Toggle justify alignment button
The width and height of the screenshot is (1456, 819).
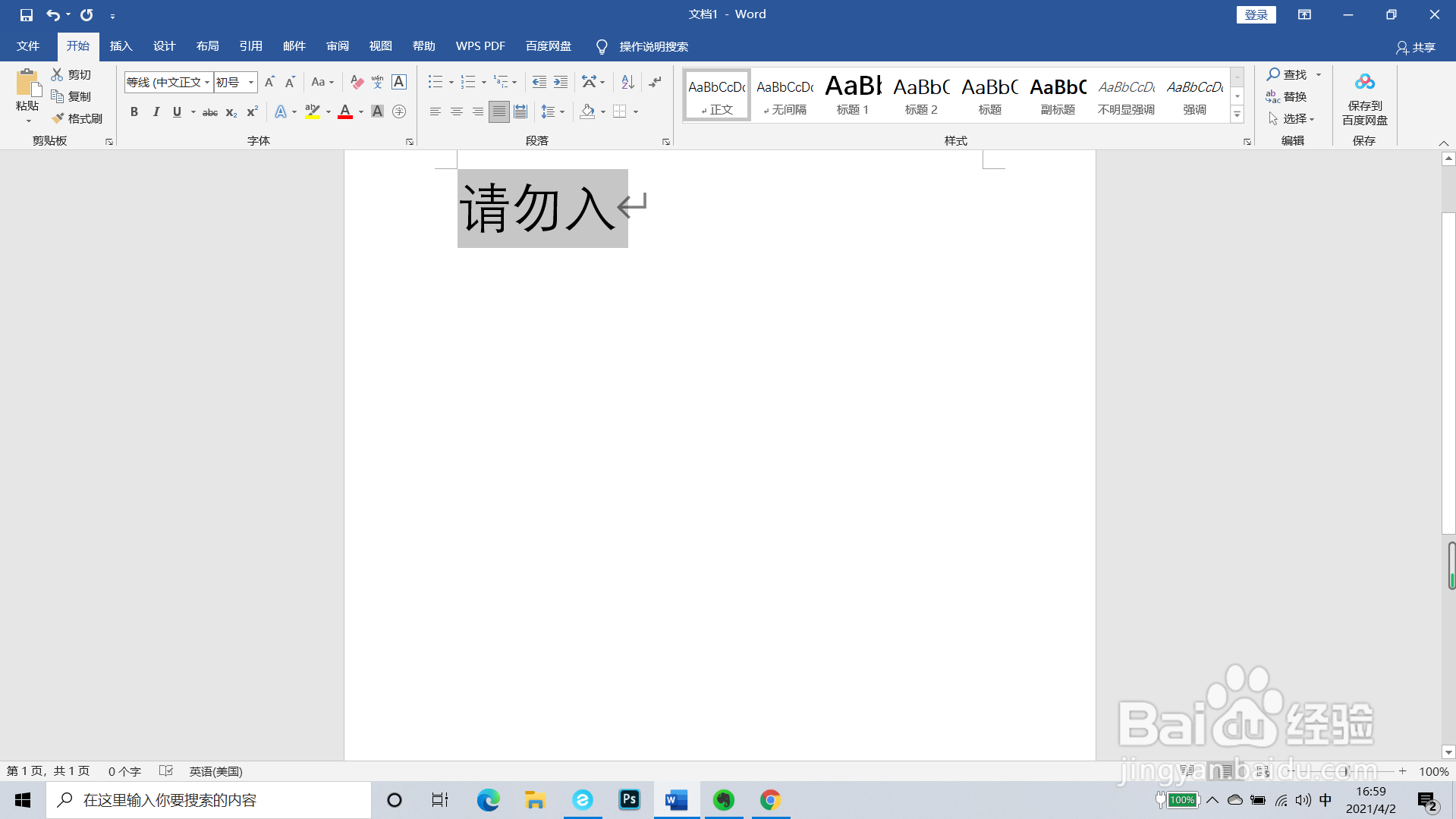click(498, 111)
